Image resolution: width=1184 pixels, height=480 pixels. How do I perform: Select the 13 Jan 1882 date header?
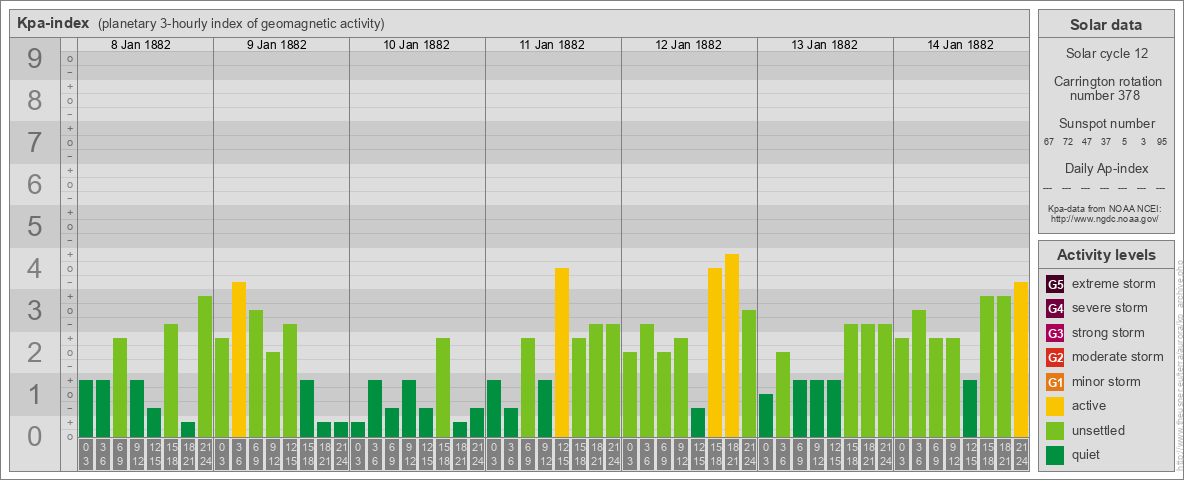point(824,45)
